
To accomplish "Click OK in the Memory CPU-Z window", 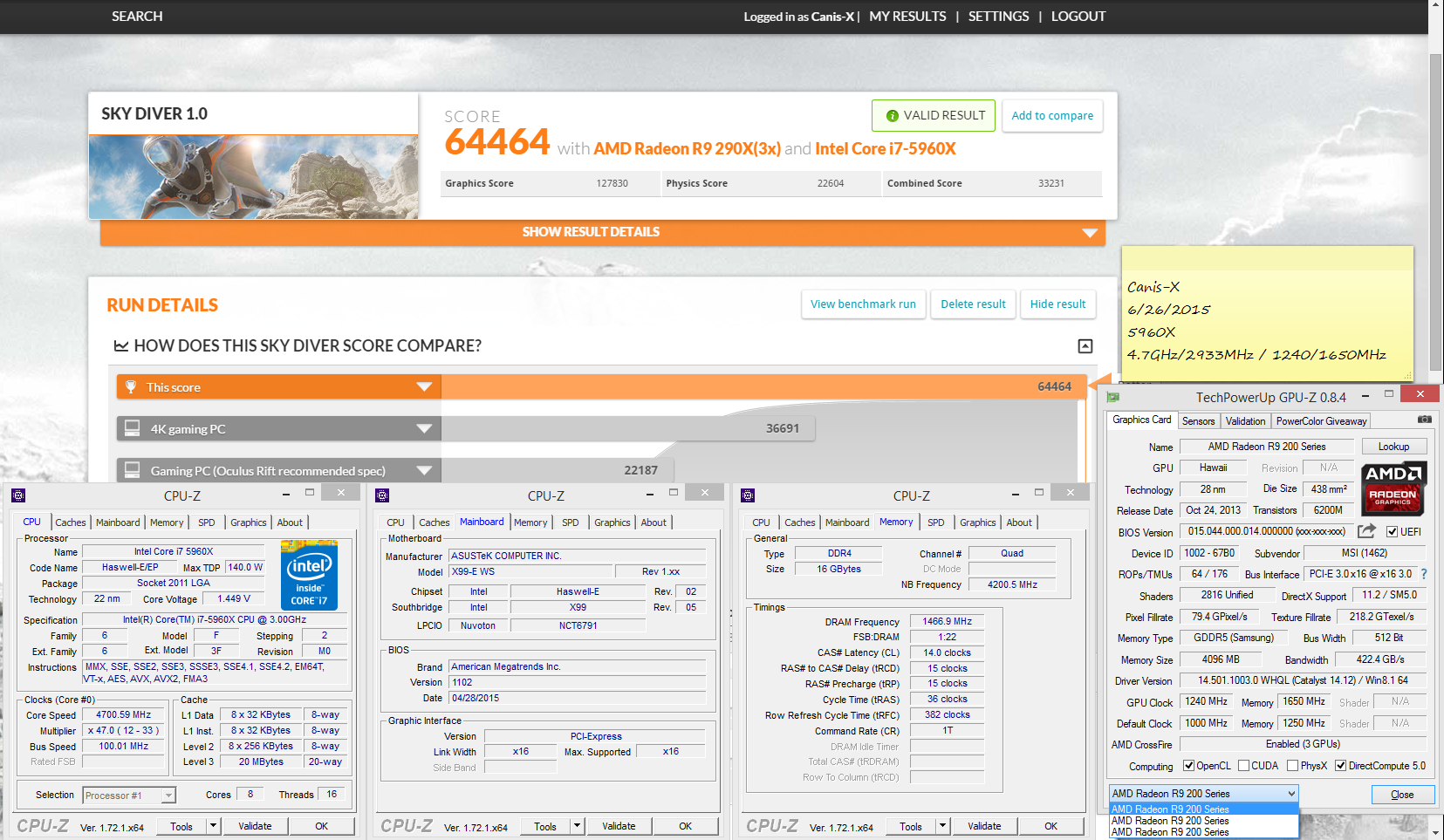I will tap(1050, 826).
